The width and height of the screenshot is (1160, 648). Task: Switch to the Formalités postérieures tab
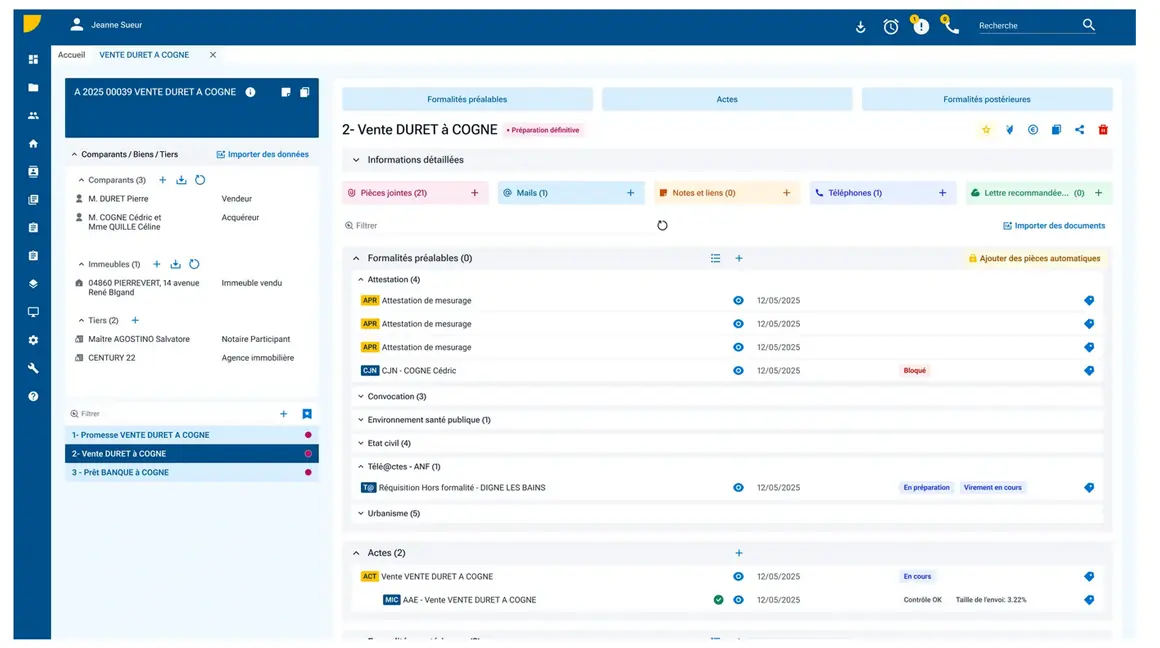(986, 99)
